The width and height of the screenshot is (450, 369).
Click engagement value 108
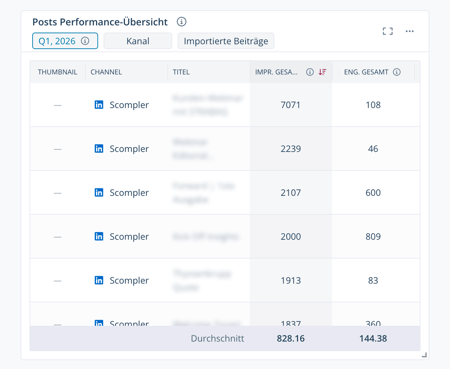(x=373, y=105)
